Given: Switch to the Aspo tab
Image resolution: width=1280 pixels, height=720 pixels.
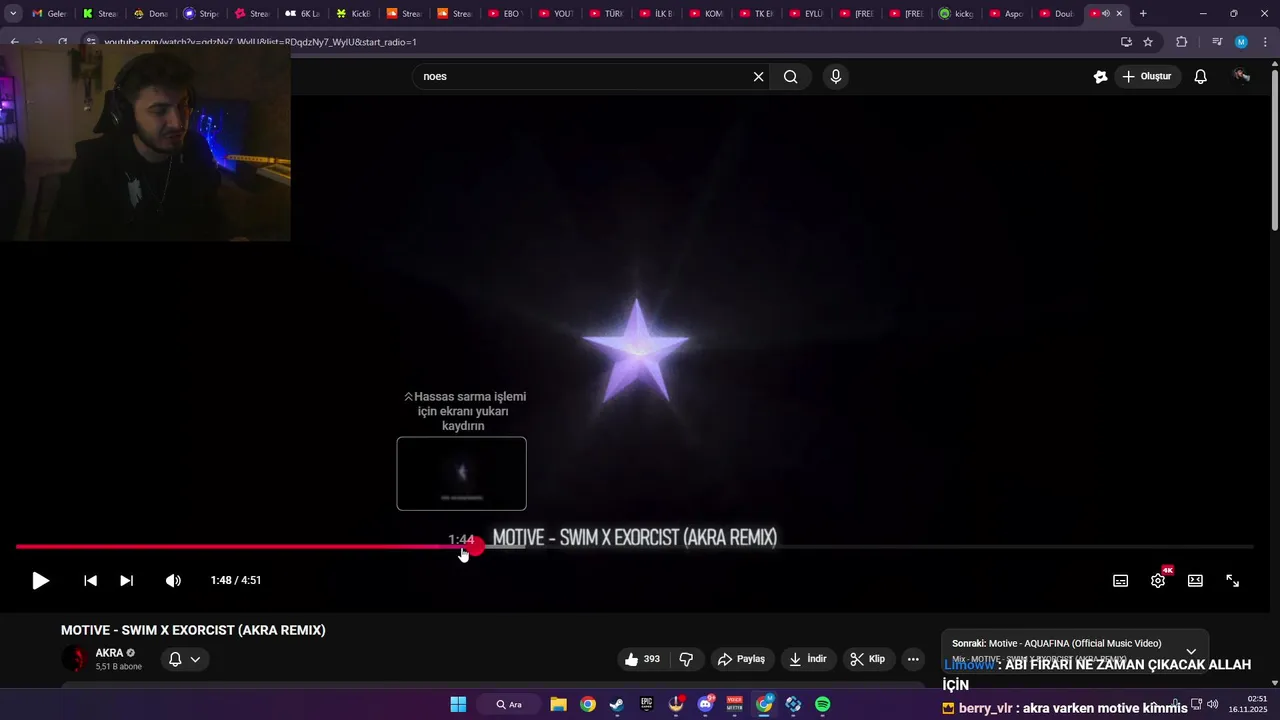Looking at the screenshot, I should point(1007,14).
